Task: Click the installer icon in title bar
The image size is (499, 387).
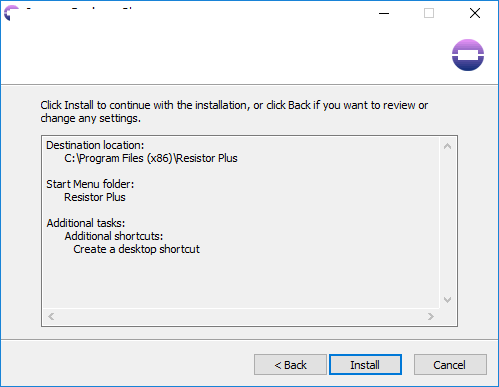Action: click(x=11, y=13)
